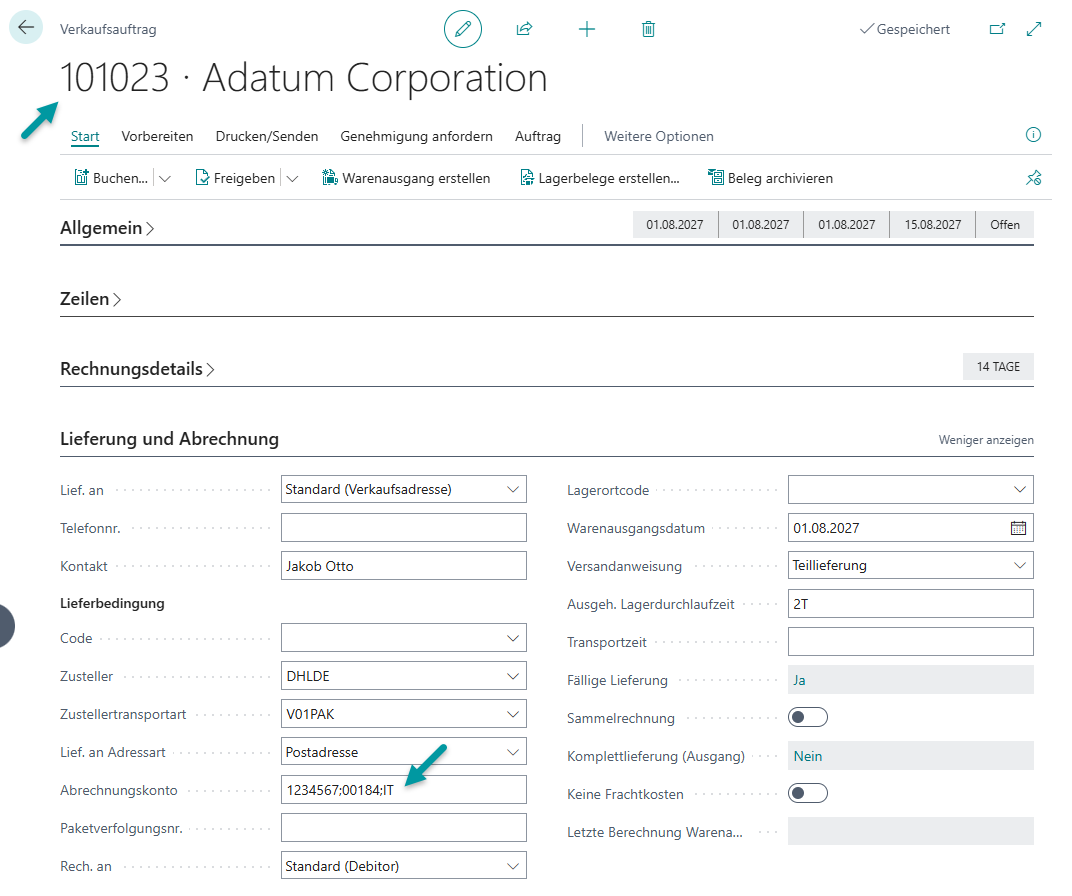Create new record with plus icon
Viewport: 1072px width, 896px height.
pos(587,29)
